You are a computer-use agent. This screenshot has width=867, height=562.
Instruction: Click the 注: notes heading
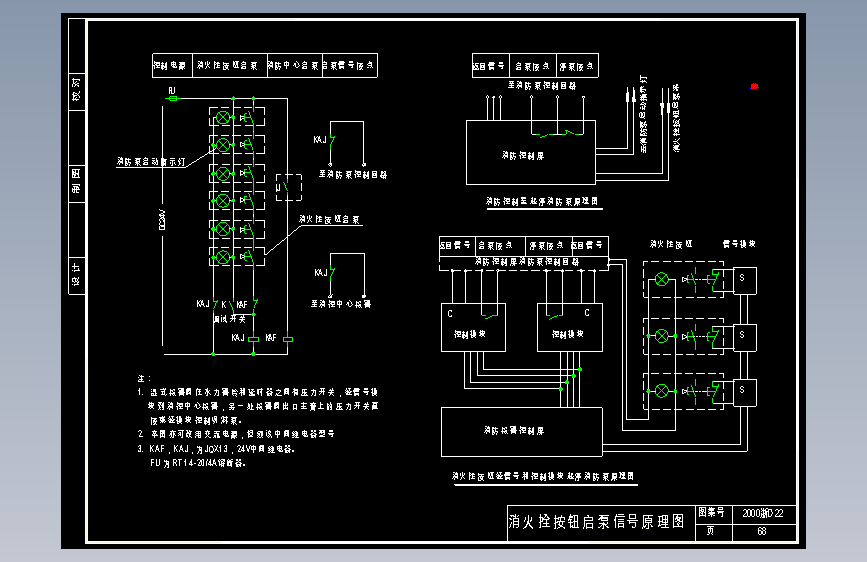[144, 379]
